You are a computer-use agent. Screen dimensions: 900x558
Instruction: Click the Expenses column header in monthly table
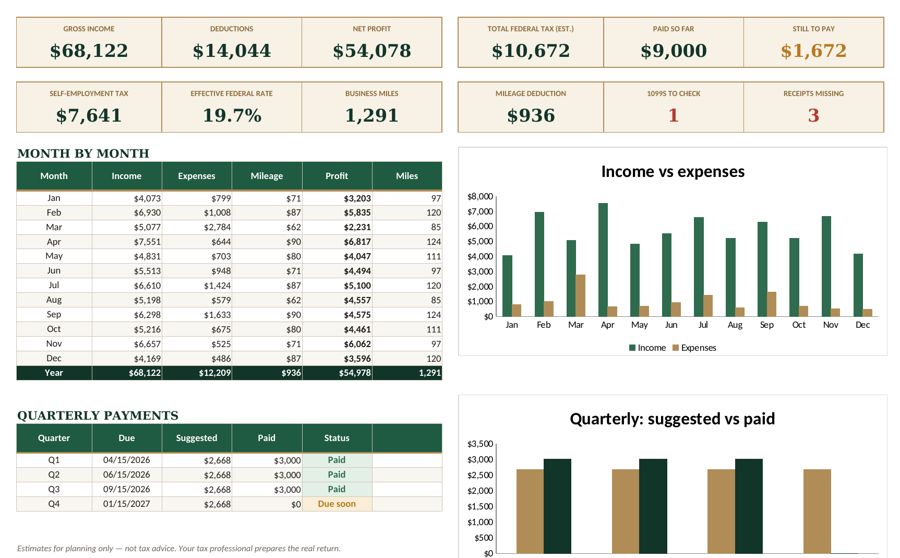(x=196, y=176)
